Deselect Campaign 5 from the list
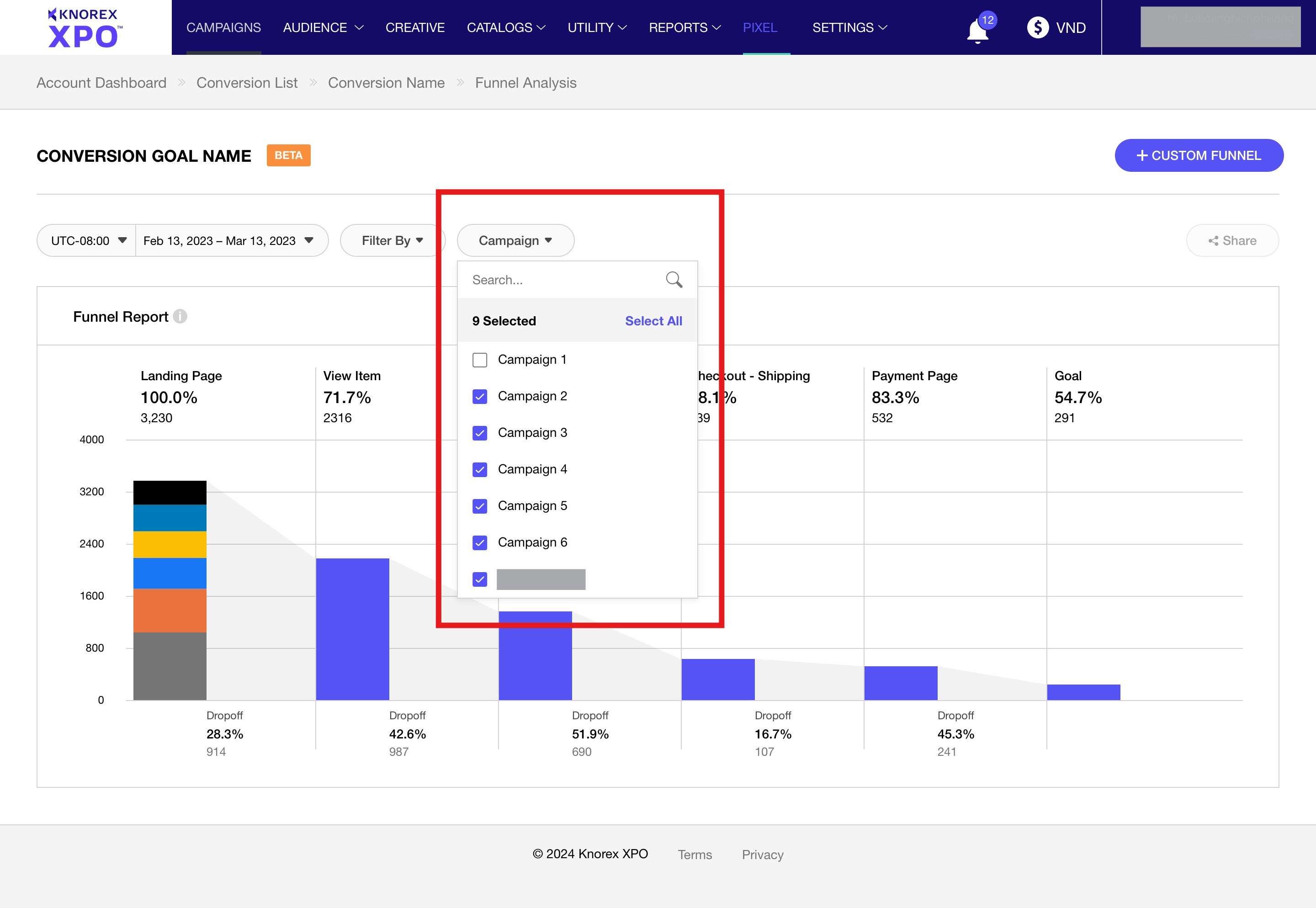Viewport: 1316px width, 908px height. [479, 506]
